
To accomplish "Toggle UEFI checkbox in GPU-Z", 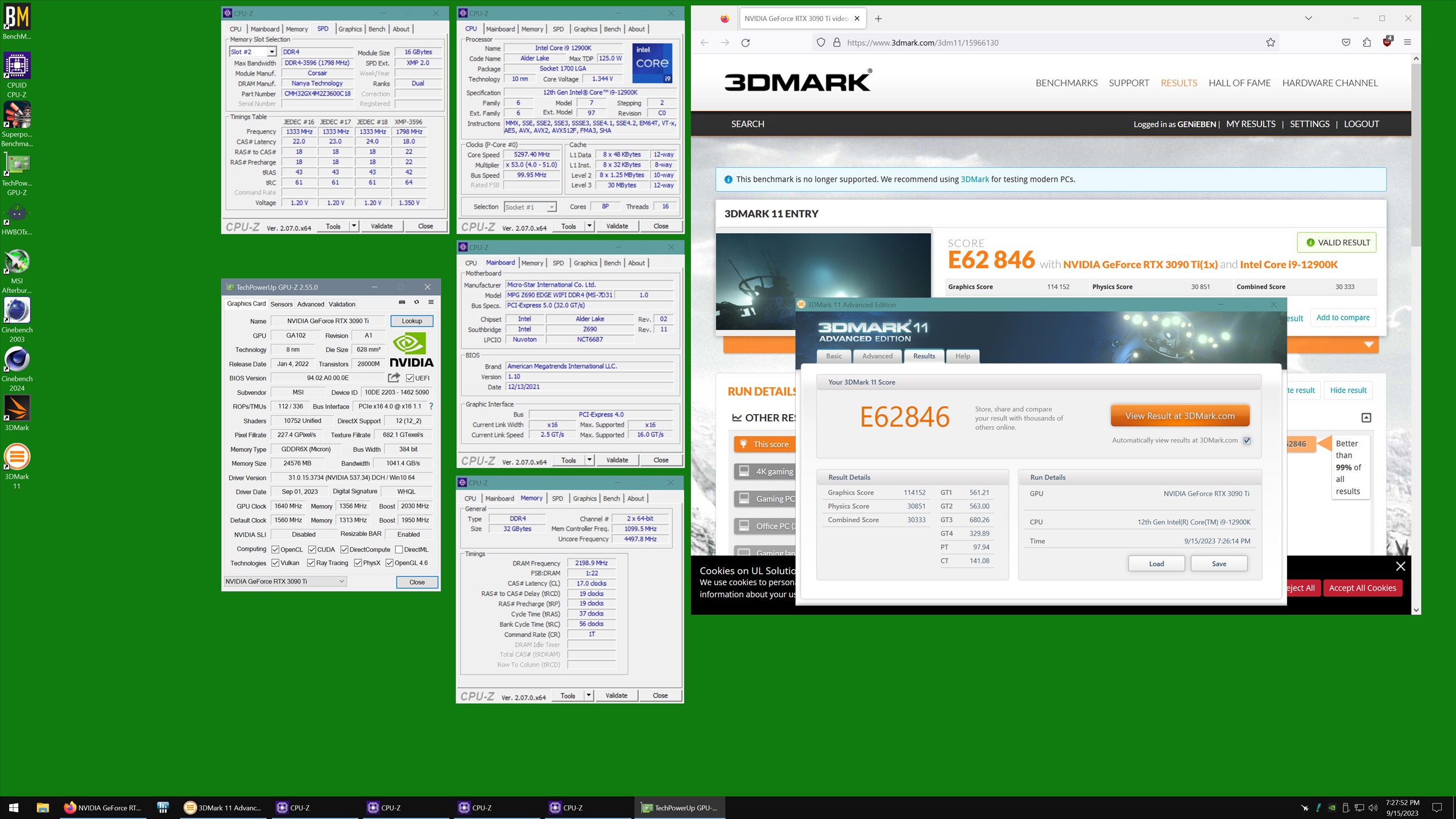I will pyautogui.click(x=409, y=378).
